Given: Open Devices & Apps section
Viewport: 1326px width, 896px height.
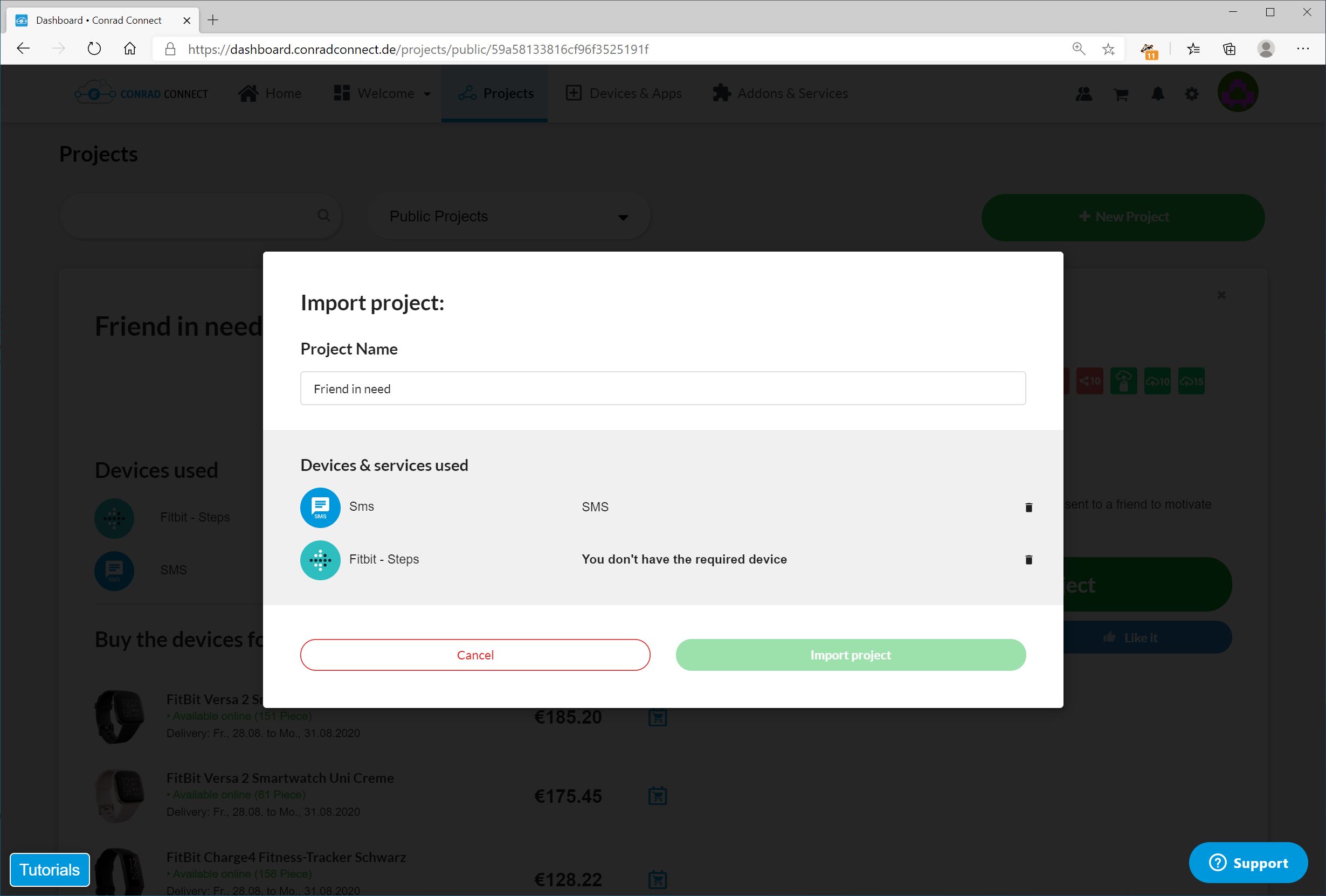Looking at the screenshot, I should (x=624, y=94).
